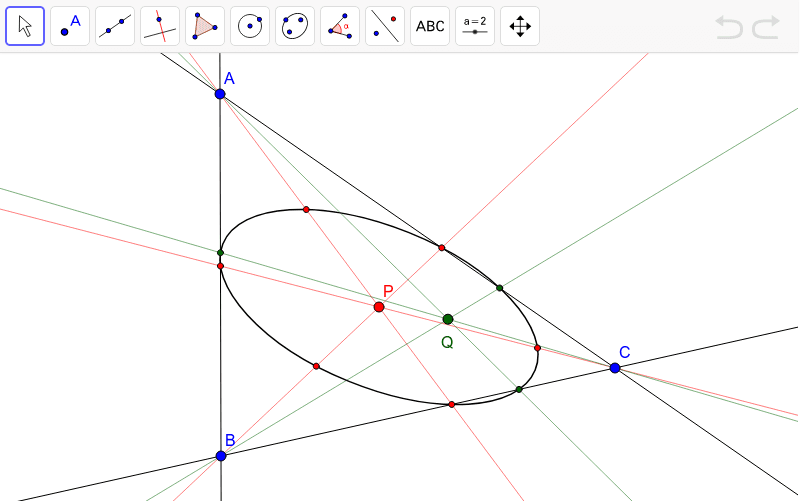This screenshot has height=503, width=800.
Task: Click red point on ellipse along line AB
Action: point(220,266)
